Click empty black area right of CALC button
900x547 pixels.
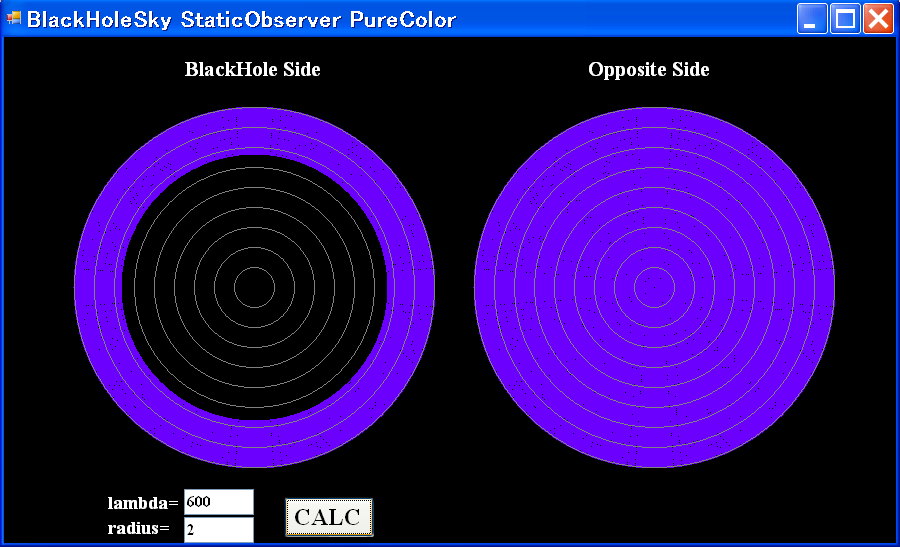coord(600,515)
